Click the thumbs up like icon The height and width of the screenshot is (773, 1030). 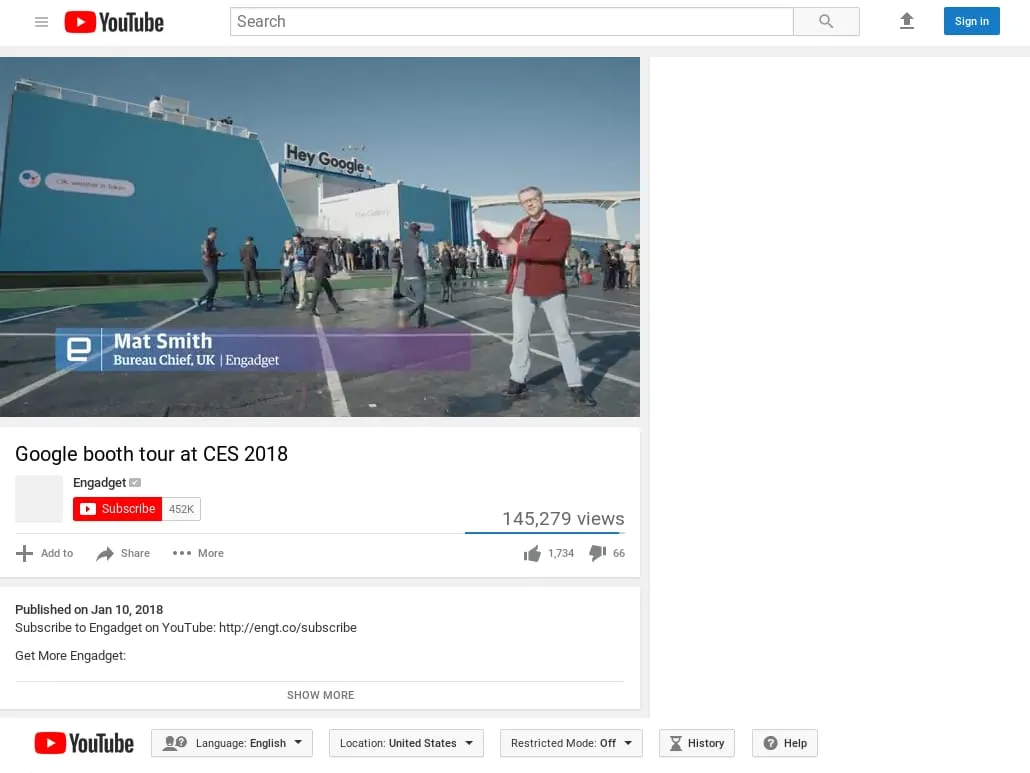[x=532, y=553]
